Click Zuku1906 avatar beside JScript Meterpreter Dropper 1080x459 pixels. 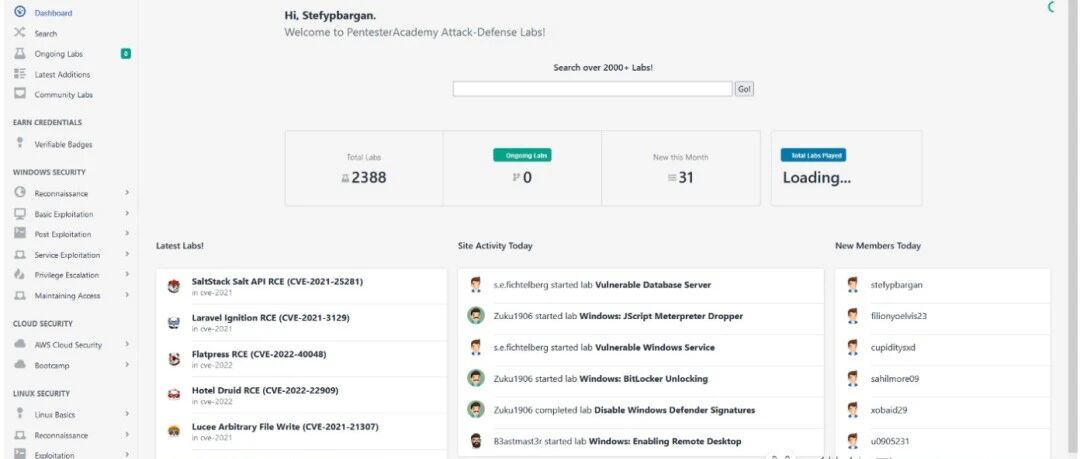click(x=475, y=316)
